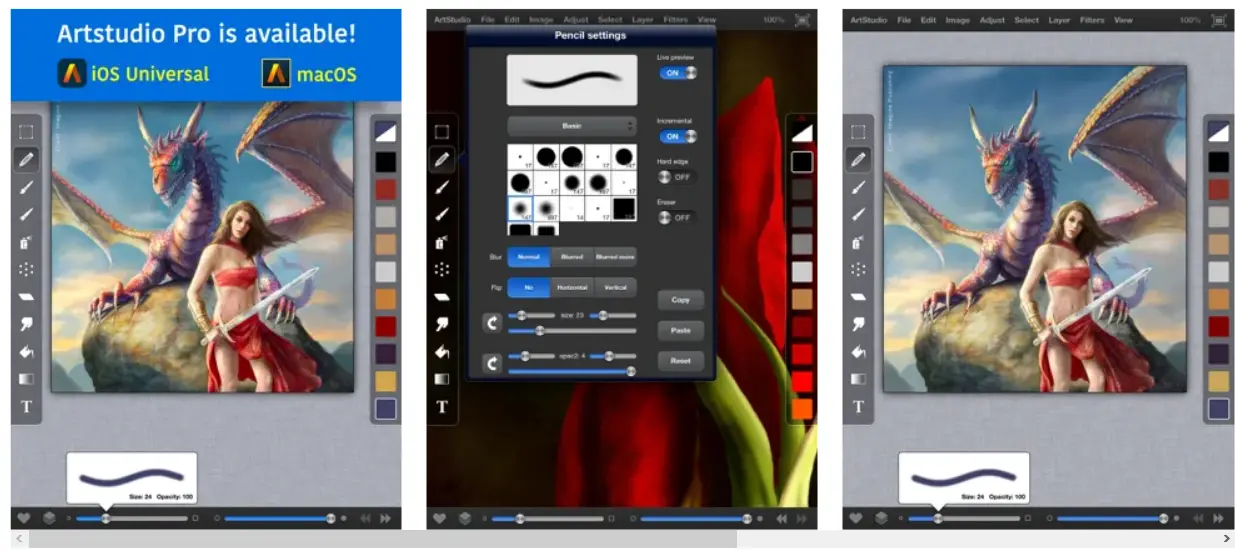Open the Layer menu in Pencil settings screenshot

coord(644,19)
